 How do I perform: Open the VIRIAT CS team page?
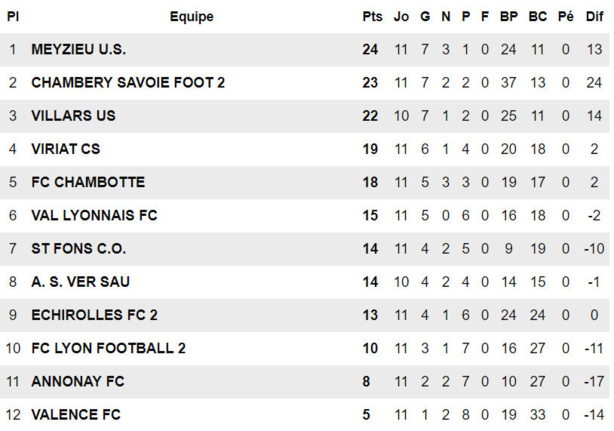tap(65, 149)
